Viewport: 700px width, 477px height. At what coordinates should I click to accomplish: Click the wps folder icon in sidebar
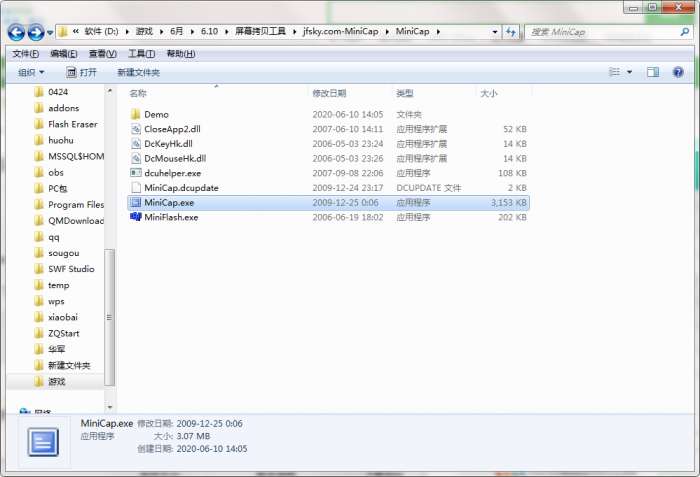tap(39, 301)
